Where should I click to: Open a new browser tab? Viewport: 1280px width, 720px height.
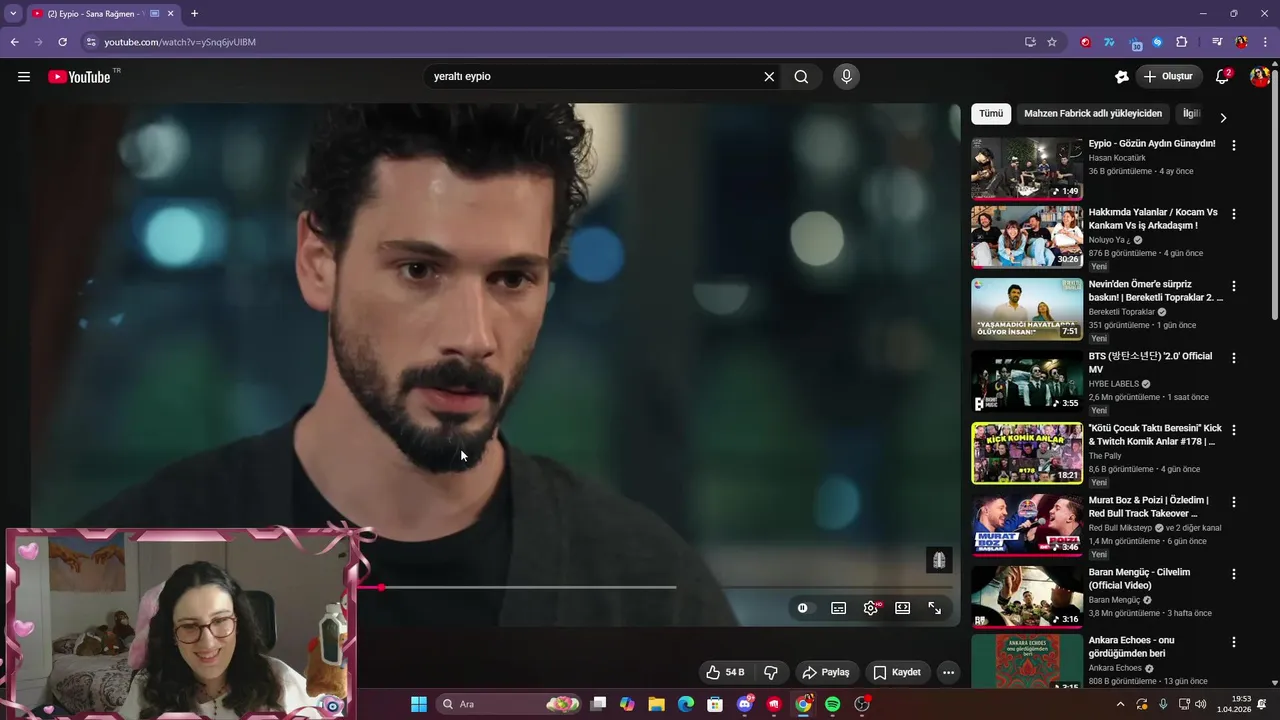194,14
